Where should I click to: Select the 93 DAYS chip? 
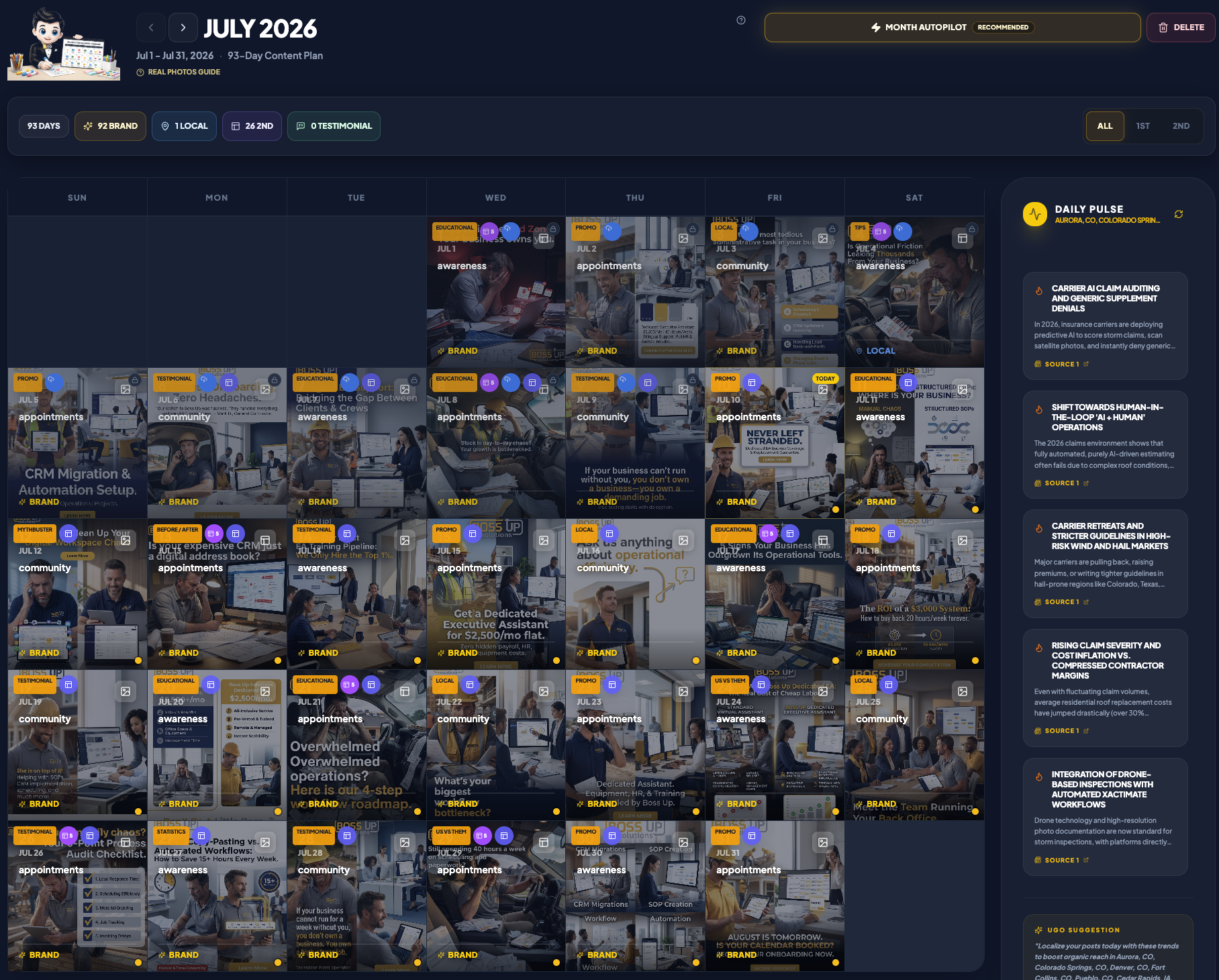click(x=44, y=126)
